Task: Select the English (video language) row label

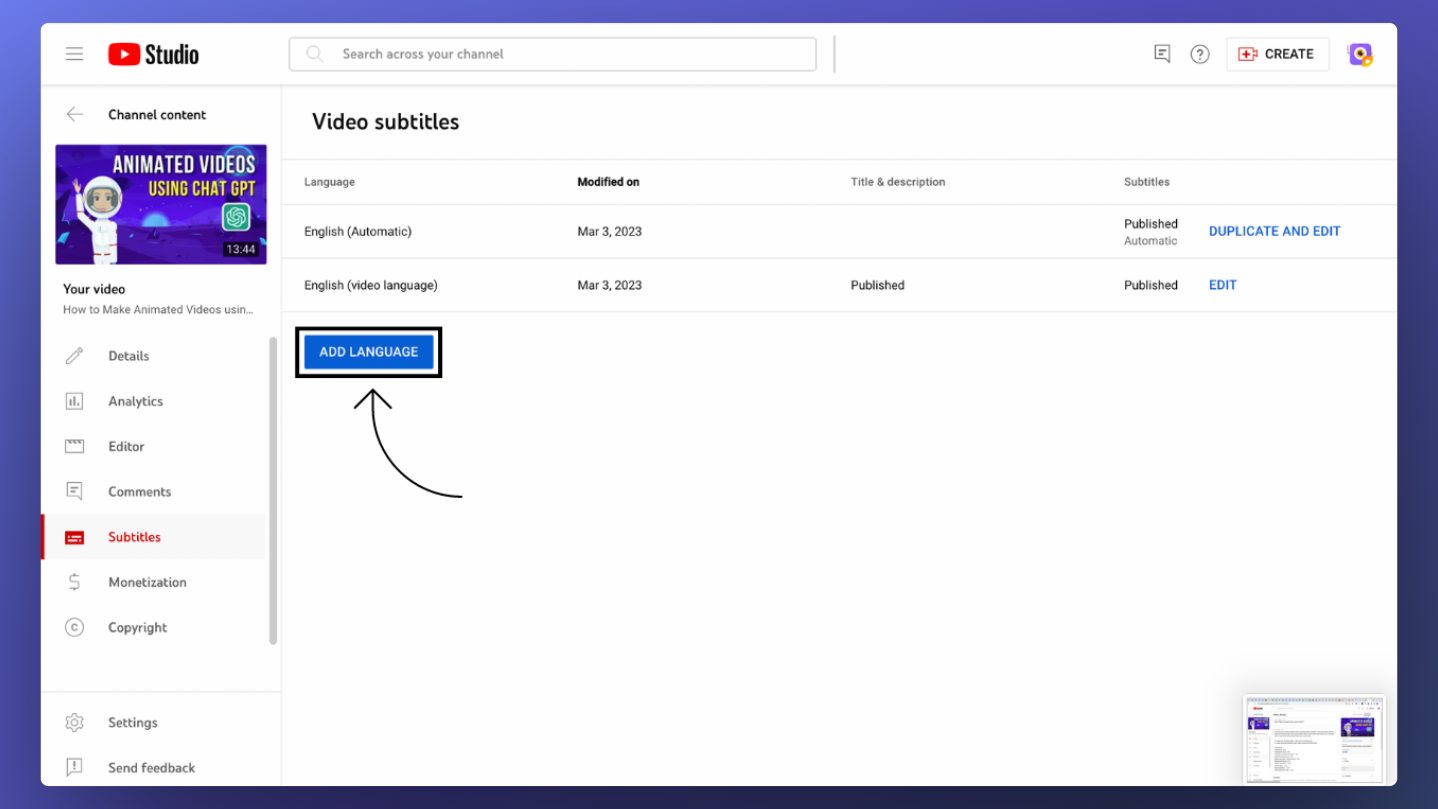Action: coord(371,285)
